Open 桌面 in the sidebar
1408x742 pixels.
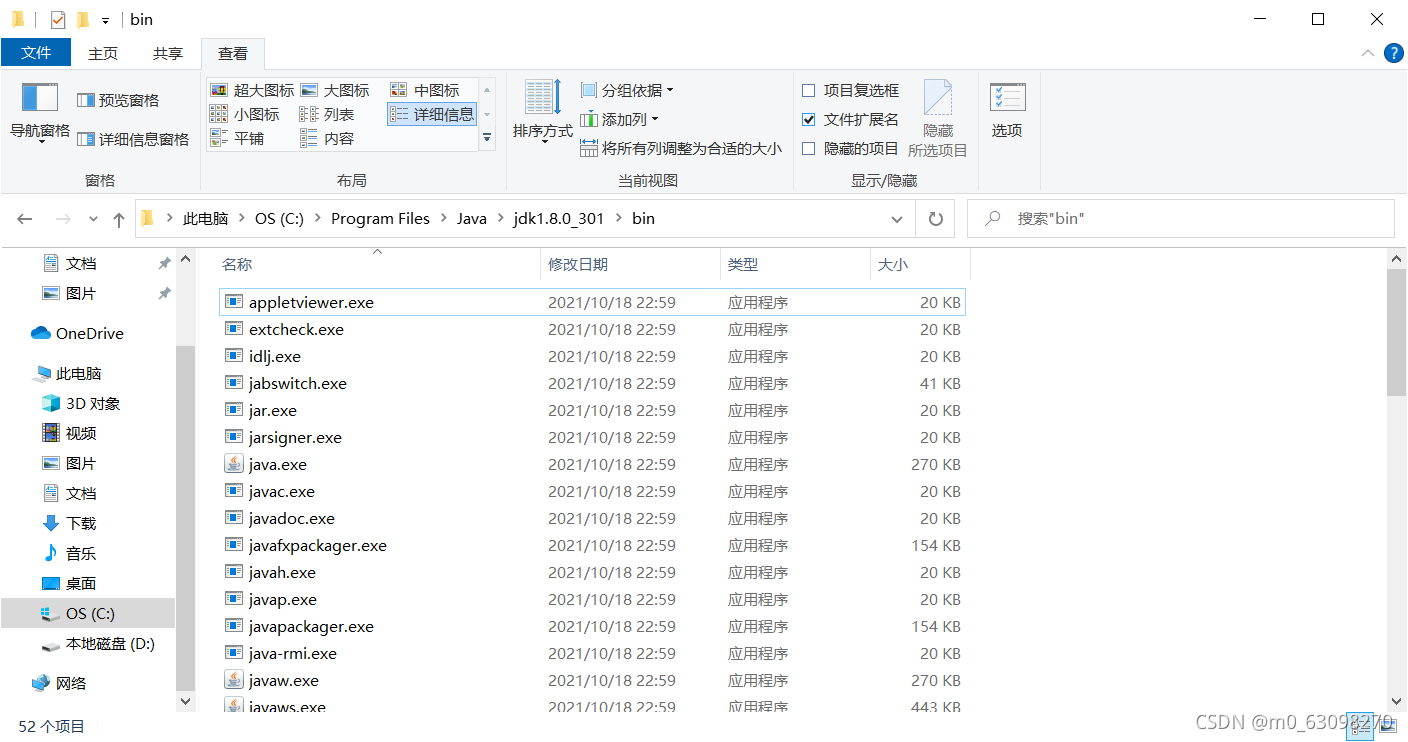(69, 583)
